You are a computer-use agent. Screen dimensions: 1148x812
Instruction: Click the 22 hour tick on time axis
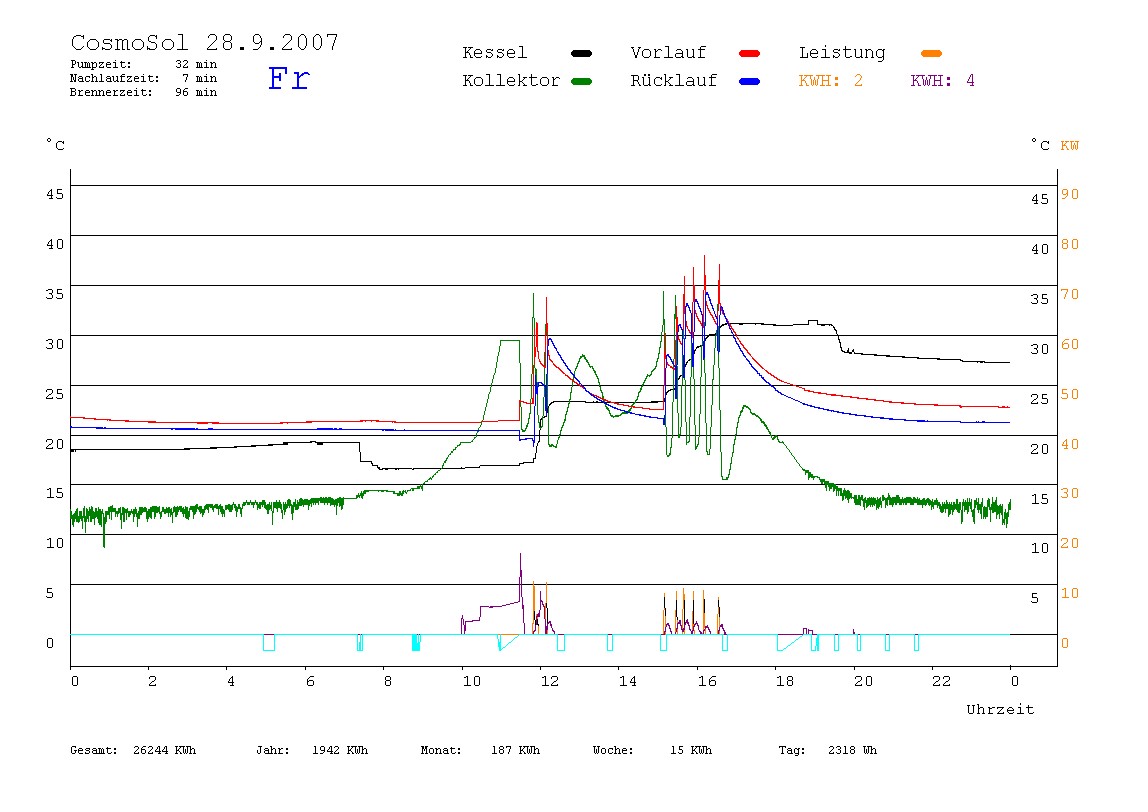point(942,681)
